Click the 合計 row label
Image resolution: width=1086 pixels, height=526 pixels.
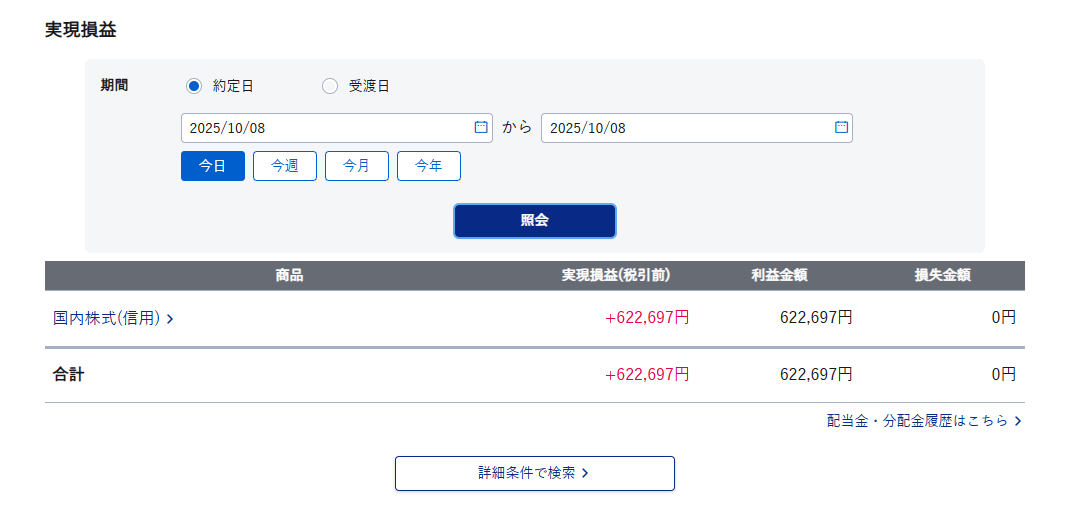click(x=69, y=375)
